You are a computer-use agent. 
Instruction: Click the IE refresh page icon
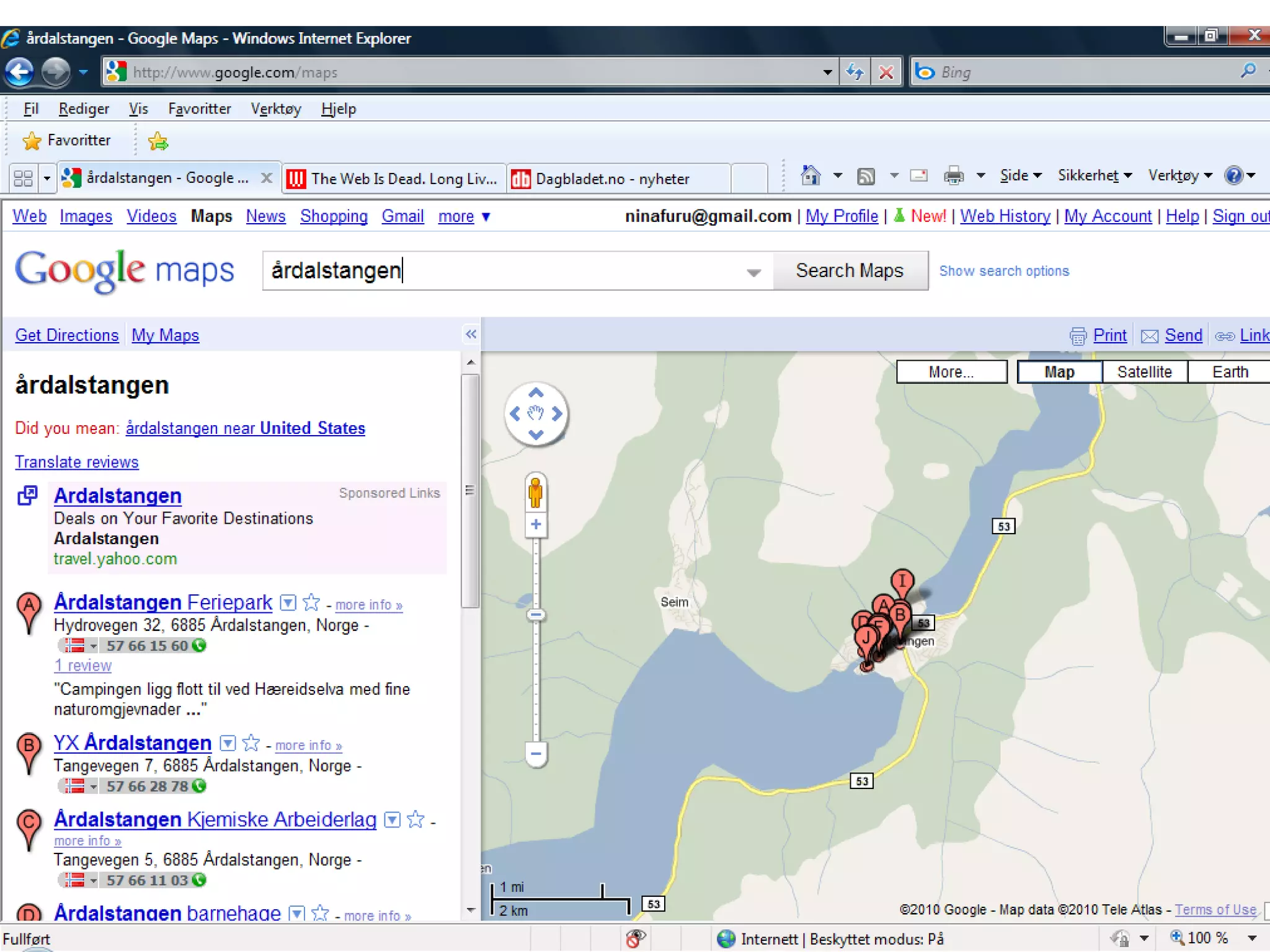point(855,73)
